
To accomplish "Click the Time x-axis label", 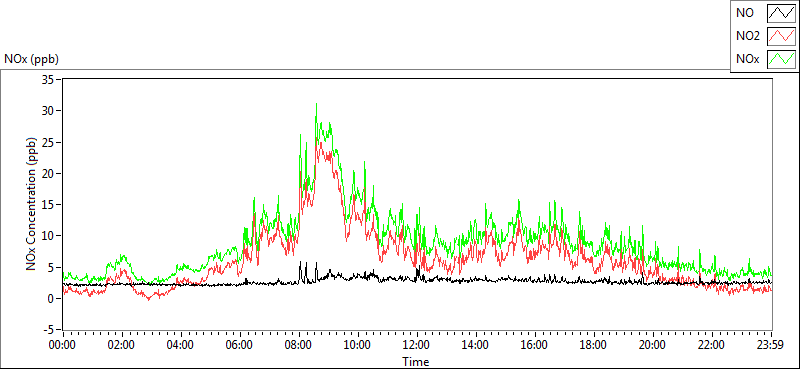I will point(415,362).
